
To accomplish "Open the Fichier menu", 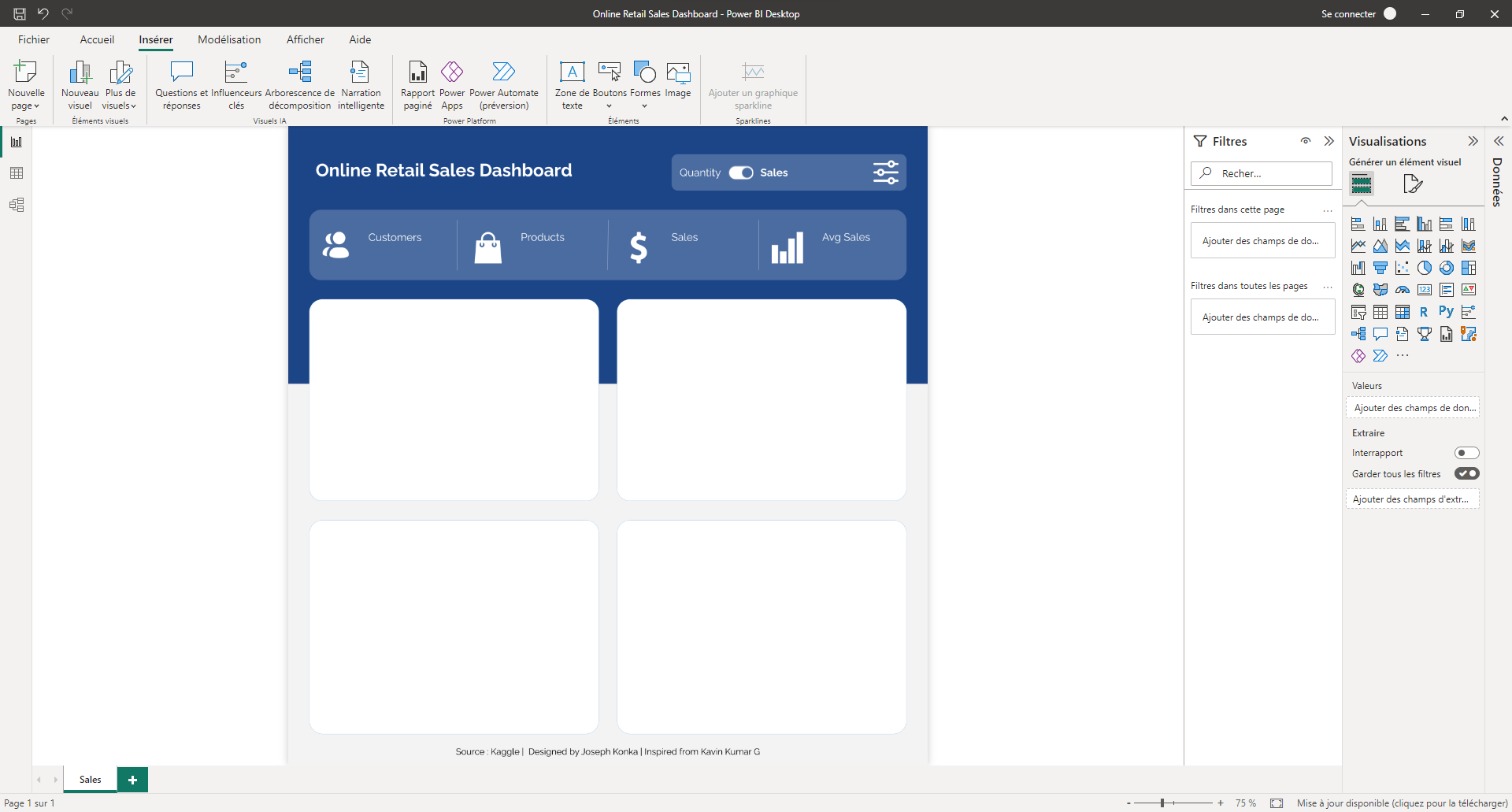I will click(x=34, y=39).
